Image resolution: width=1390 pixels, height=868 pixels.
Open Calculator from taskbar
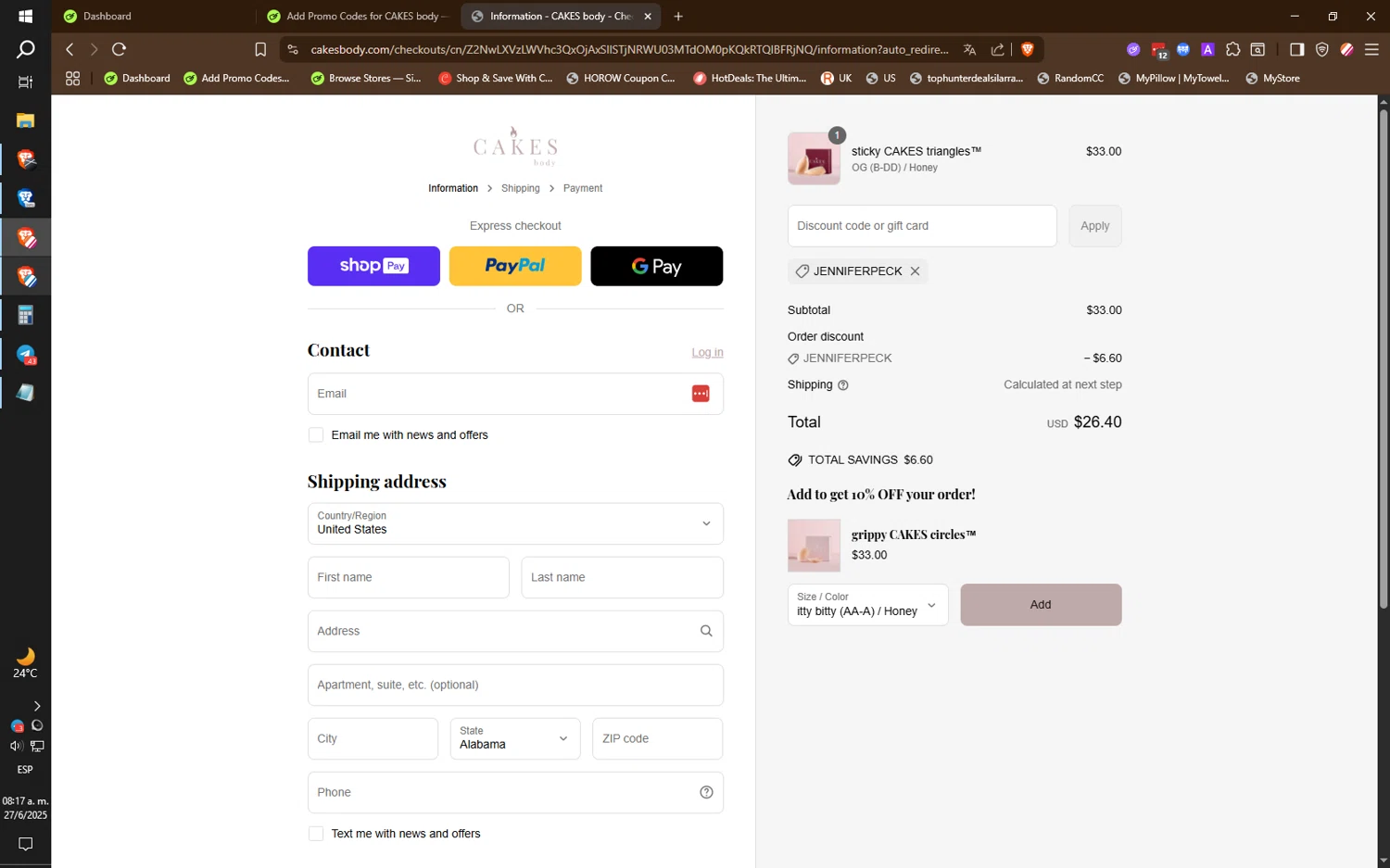pyautogui.click(x=25, y=316)
